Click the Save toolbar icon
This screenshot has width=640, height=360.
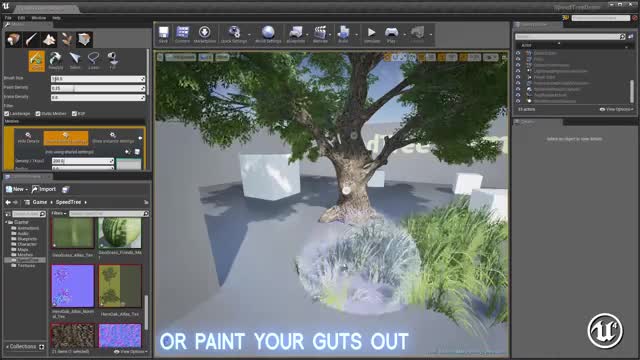(x=163, y=34)
